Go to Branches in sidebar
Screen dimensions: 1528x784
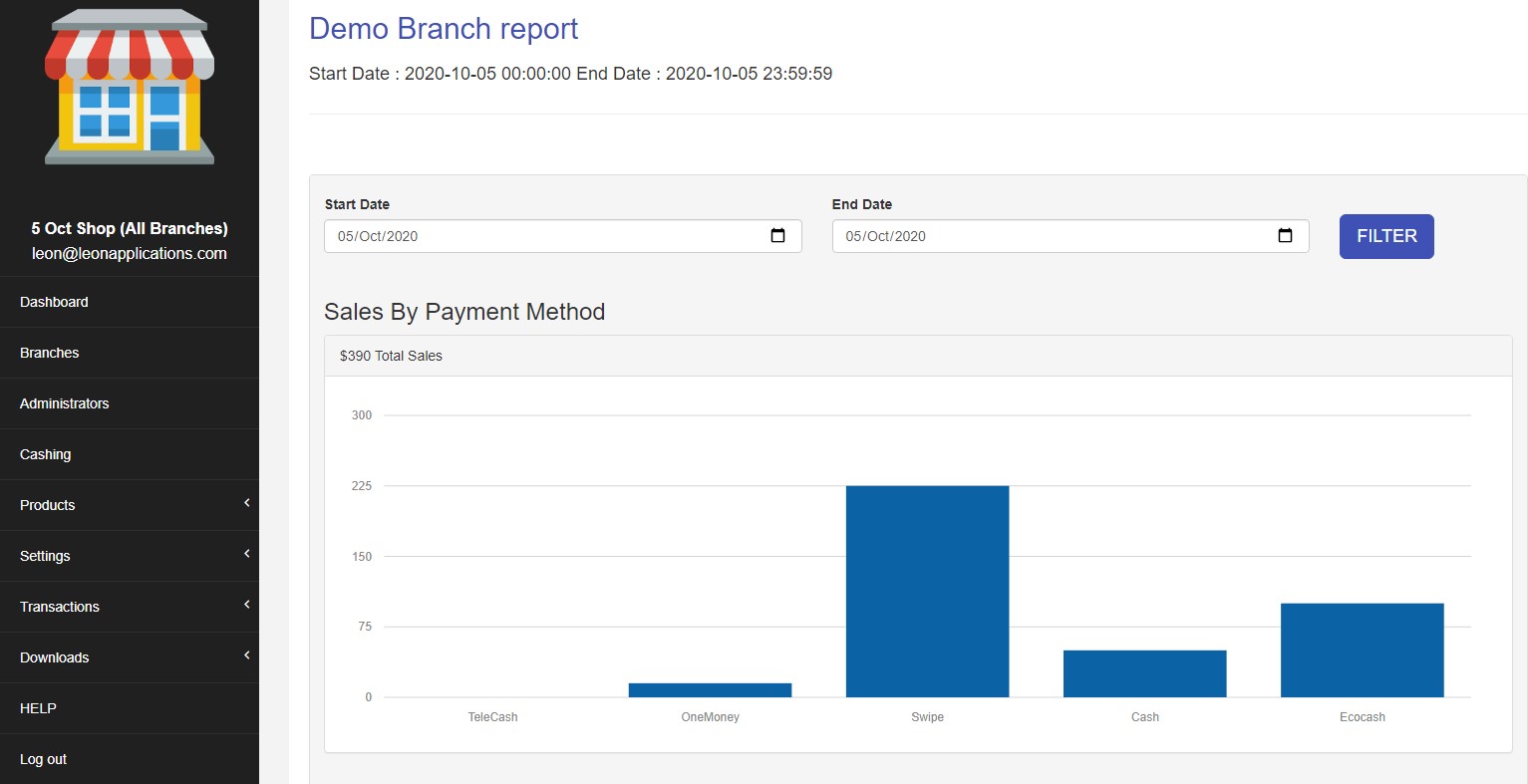(x=50, y=353)
